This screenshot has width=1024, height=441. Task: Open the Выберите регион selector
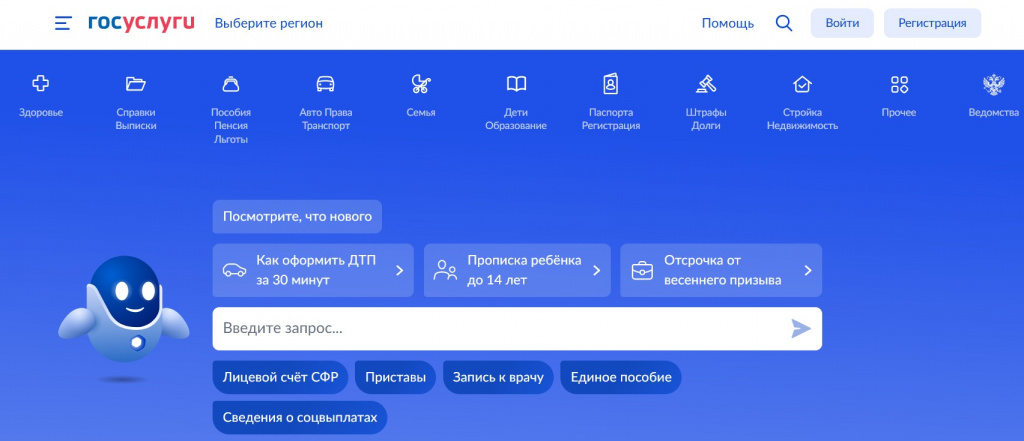(x=269, y=23)
